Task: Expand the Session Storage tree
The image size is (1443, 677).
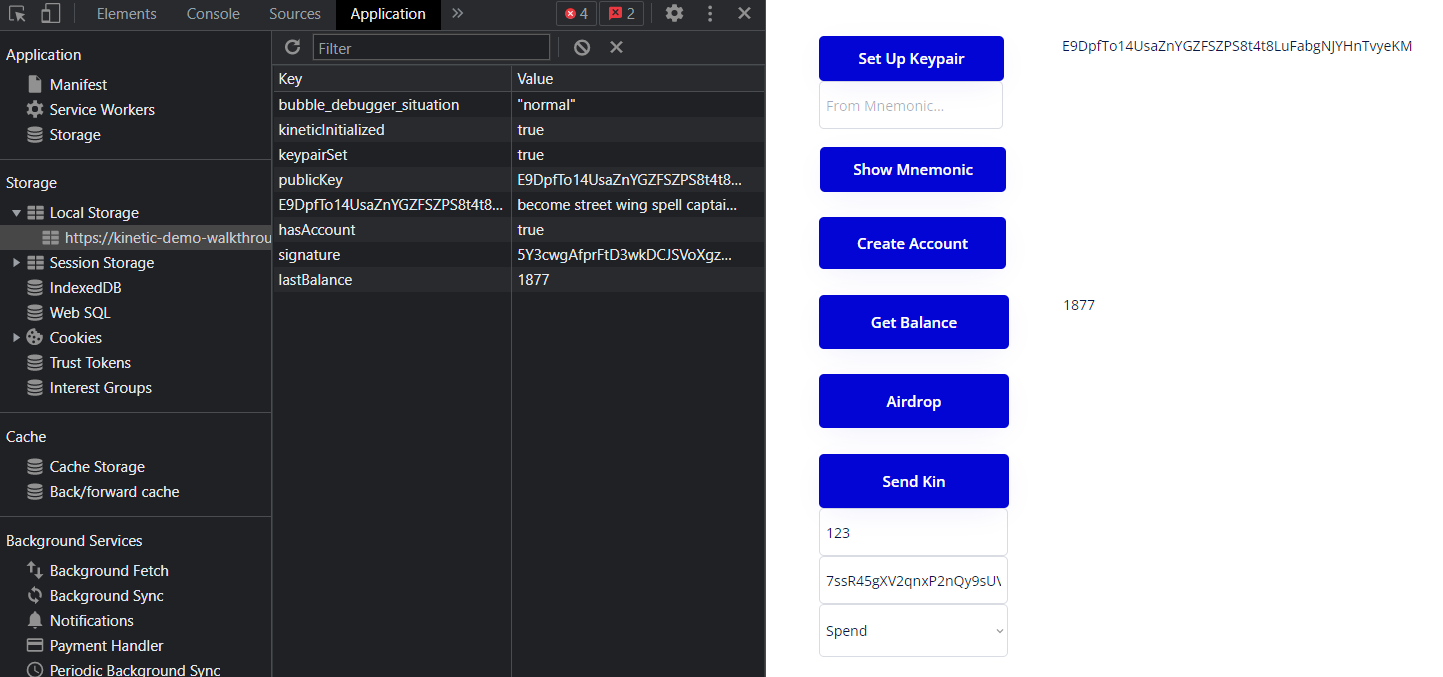Action: point(16,263)
